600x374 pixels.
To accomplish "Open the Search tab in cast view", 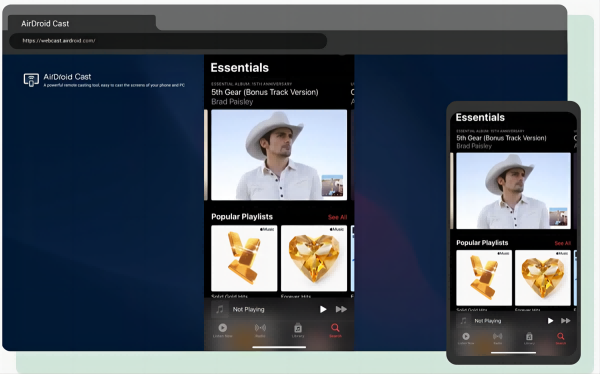I will [335, 330].
